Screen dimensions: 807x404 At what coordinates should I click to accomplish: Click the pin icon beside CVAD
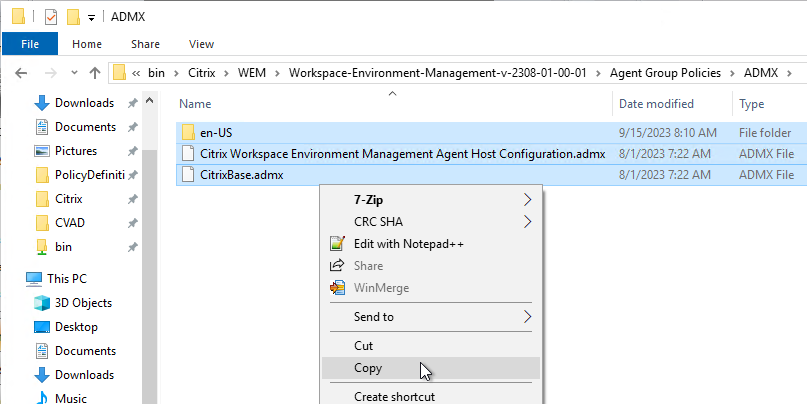coord(132,223)
